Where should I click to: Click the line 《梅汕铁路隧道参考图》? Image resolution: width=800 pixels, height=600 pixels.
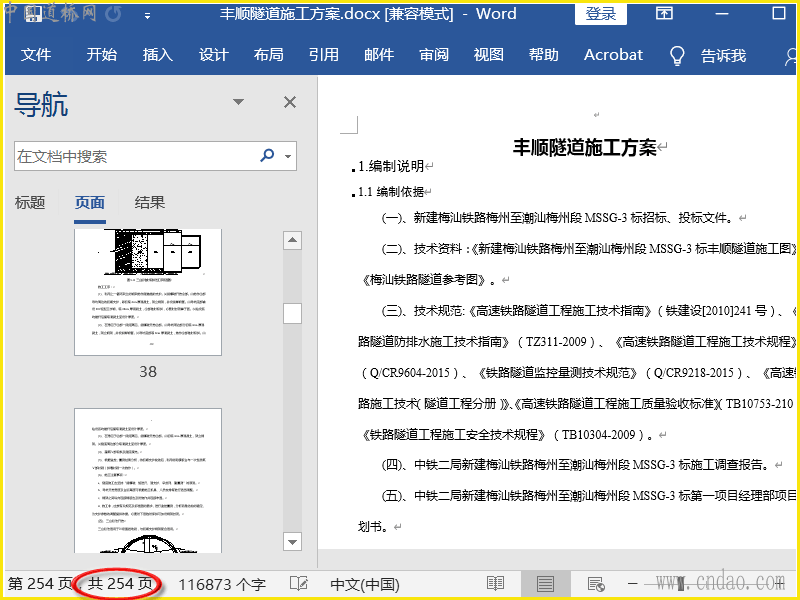(426, 280)
